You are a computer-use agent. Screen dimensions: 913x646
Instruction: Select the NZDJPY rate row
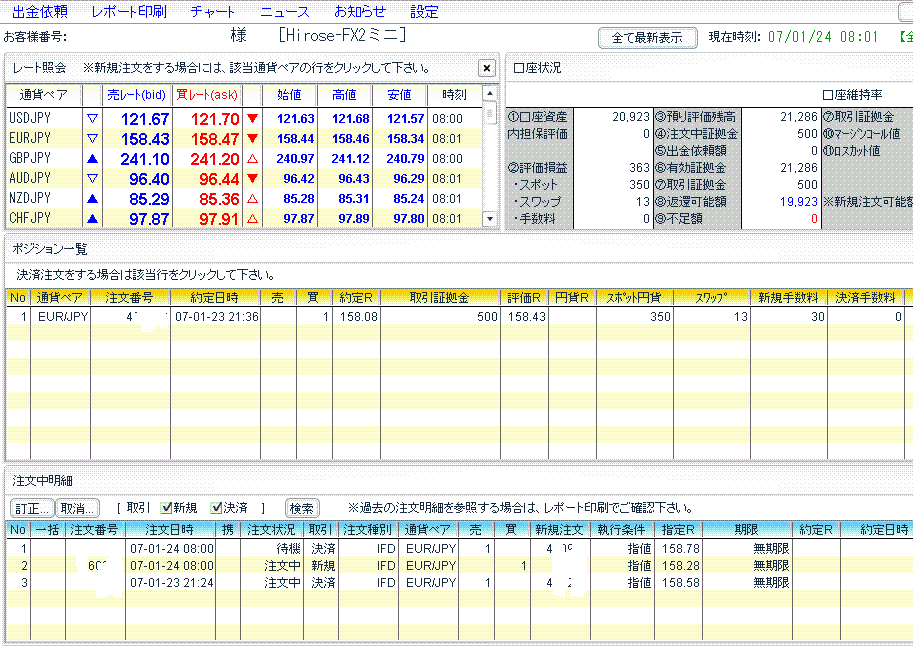pyautogui.click(x=245, y=199)
